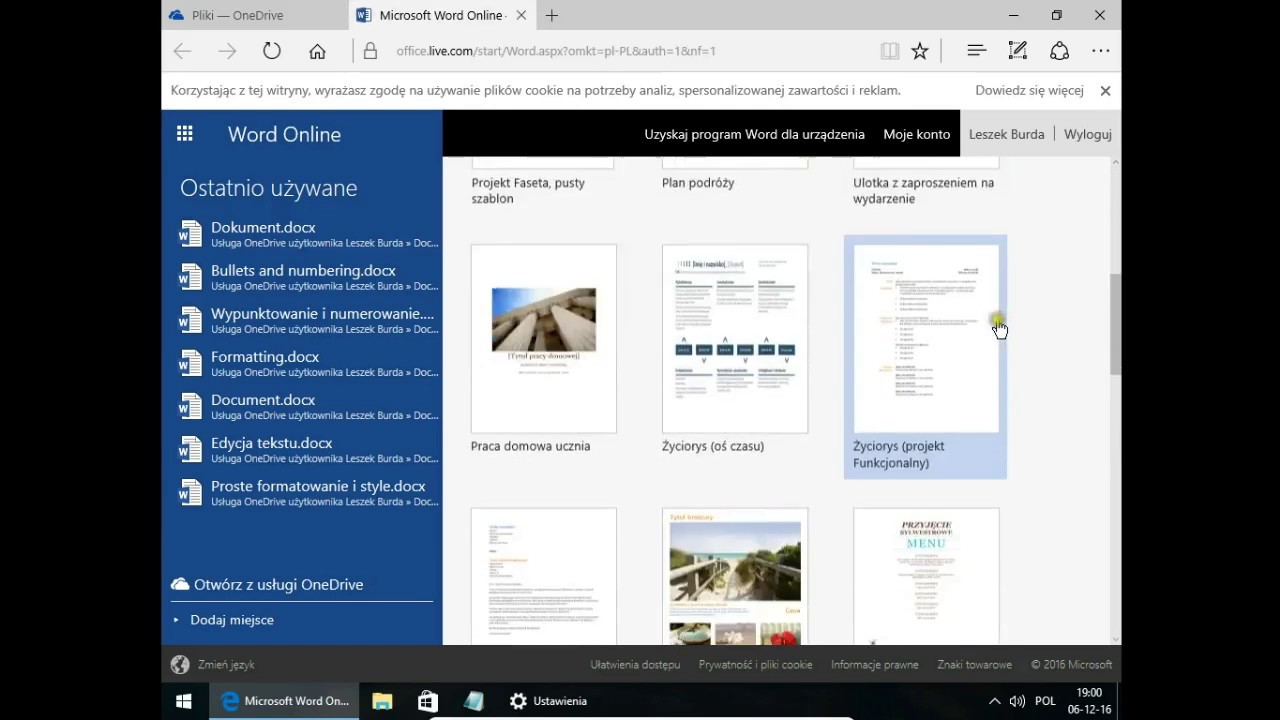Add page to favorites with star icon
This screenshot has height=720, width=1280.
(920, 51)
